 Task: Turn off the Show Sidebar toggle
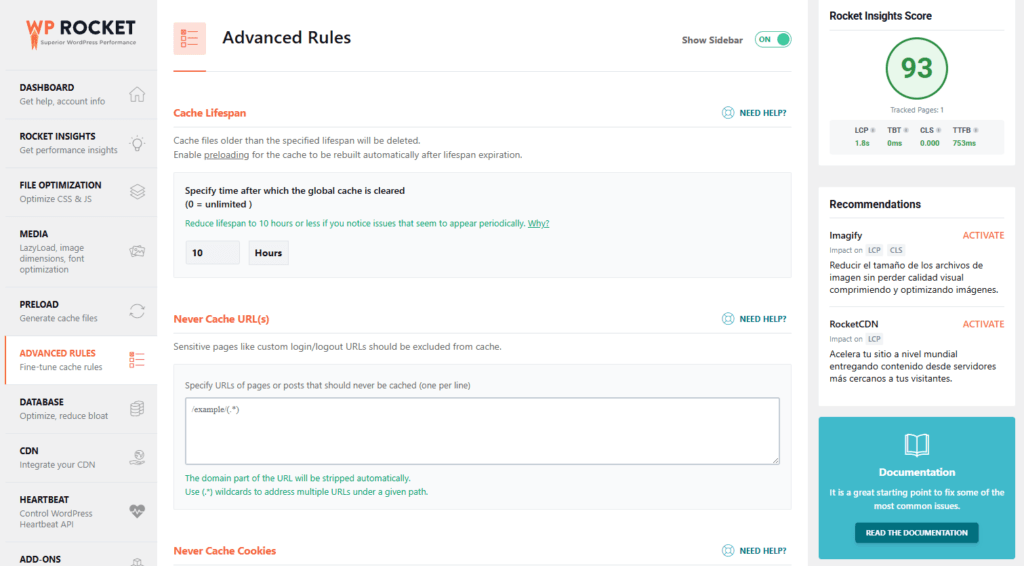(773, 39)
